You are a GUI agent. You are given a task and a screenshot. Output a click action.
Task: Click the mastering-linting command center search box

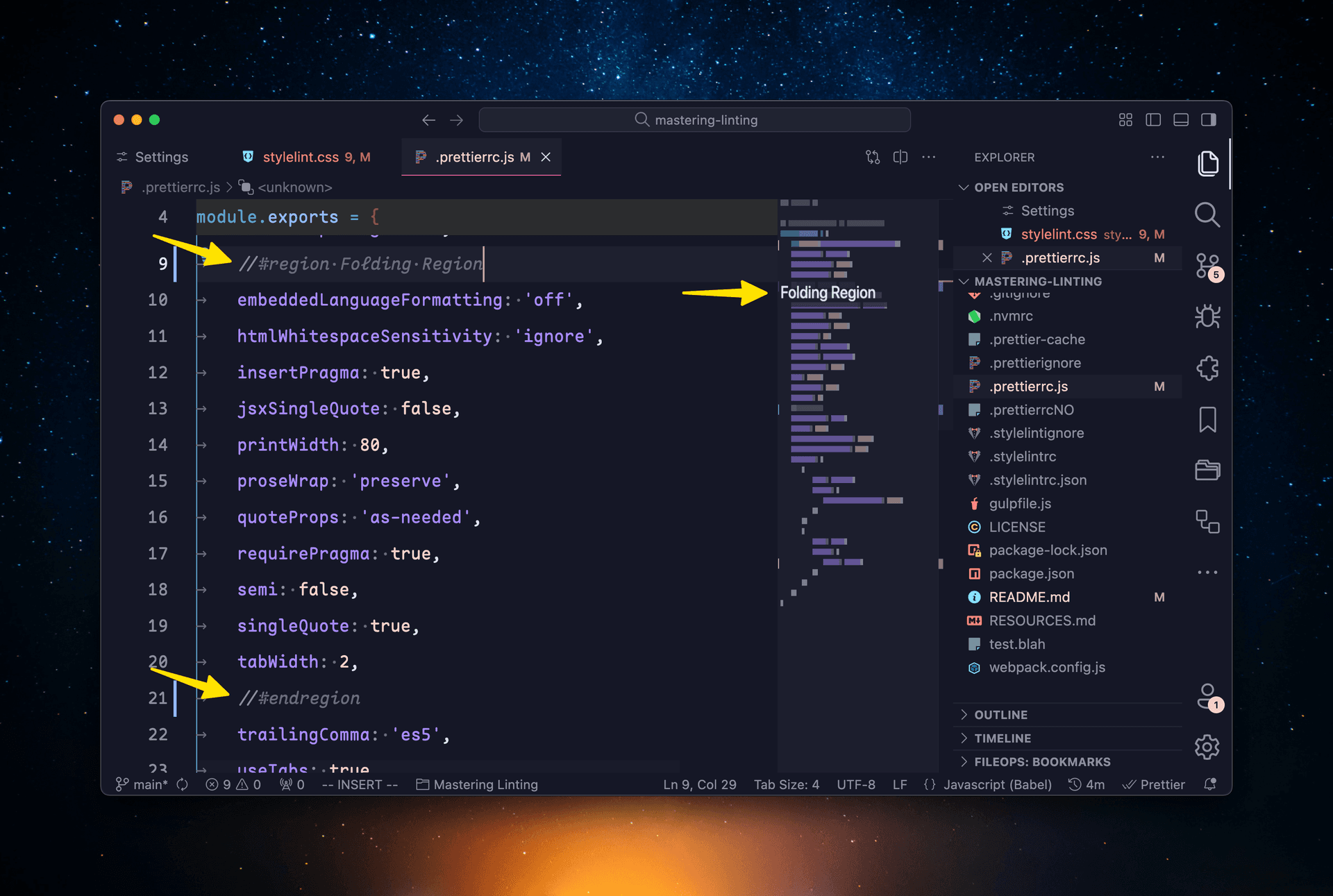click(x=694, y=119)
